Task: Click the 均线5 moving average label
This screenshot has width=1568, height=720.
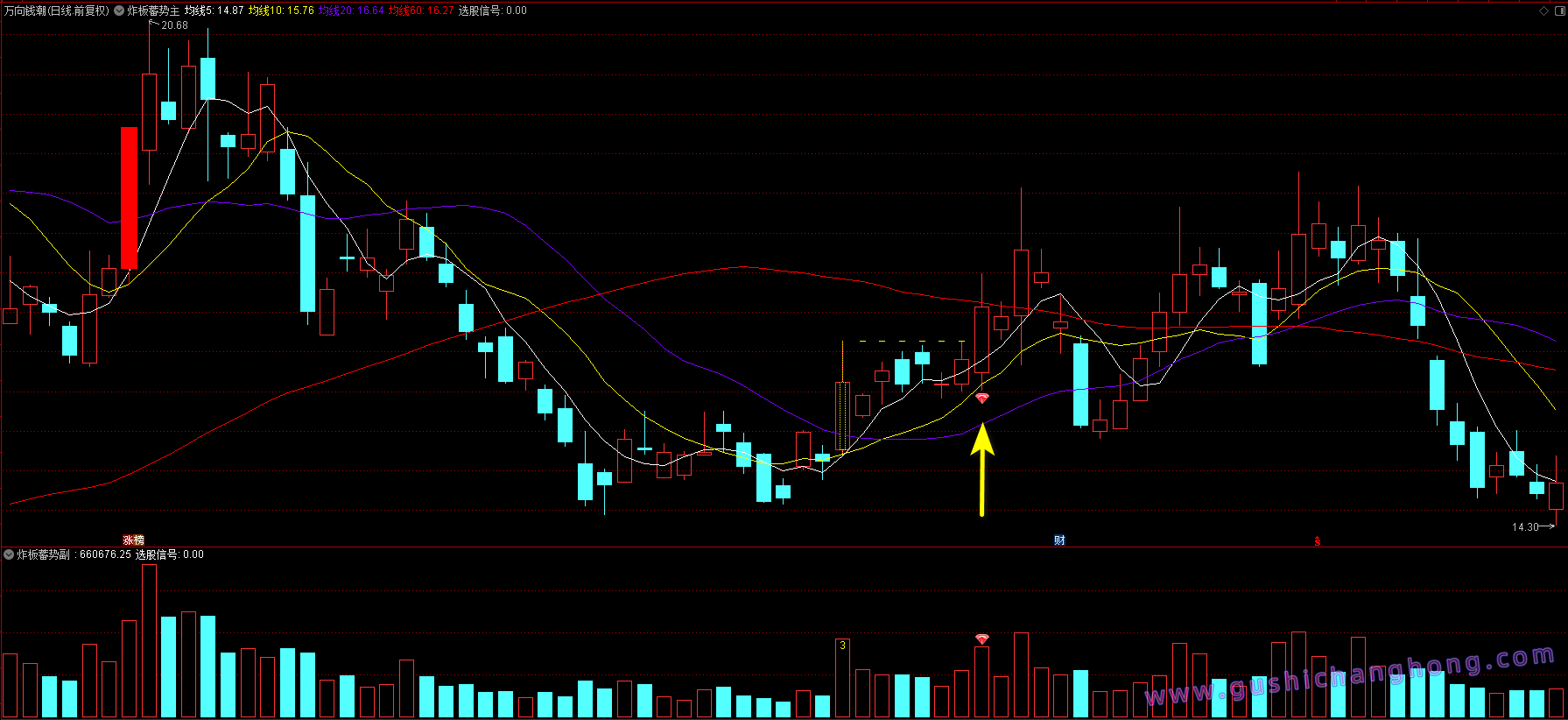Action: [214, 11]
